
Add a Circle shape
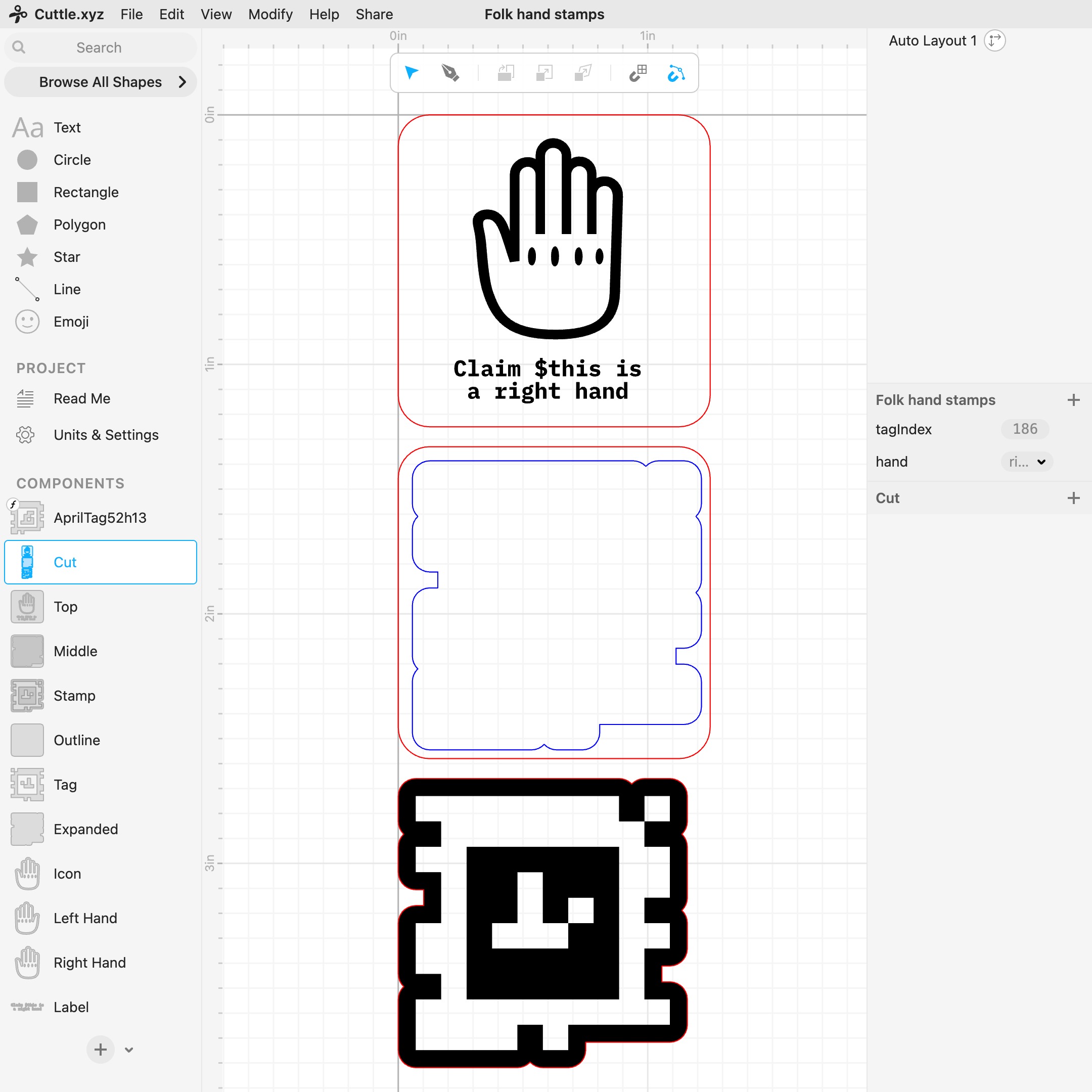tap(54, 160)
